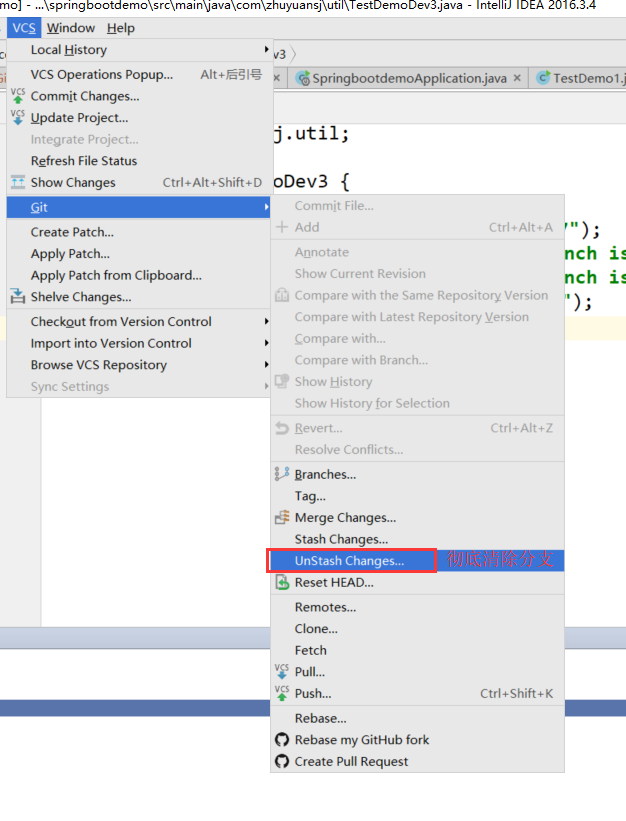Select Apply Patch... entry
Screen dimensions: 626x821
click(139, 254)
